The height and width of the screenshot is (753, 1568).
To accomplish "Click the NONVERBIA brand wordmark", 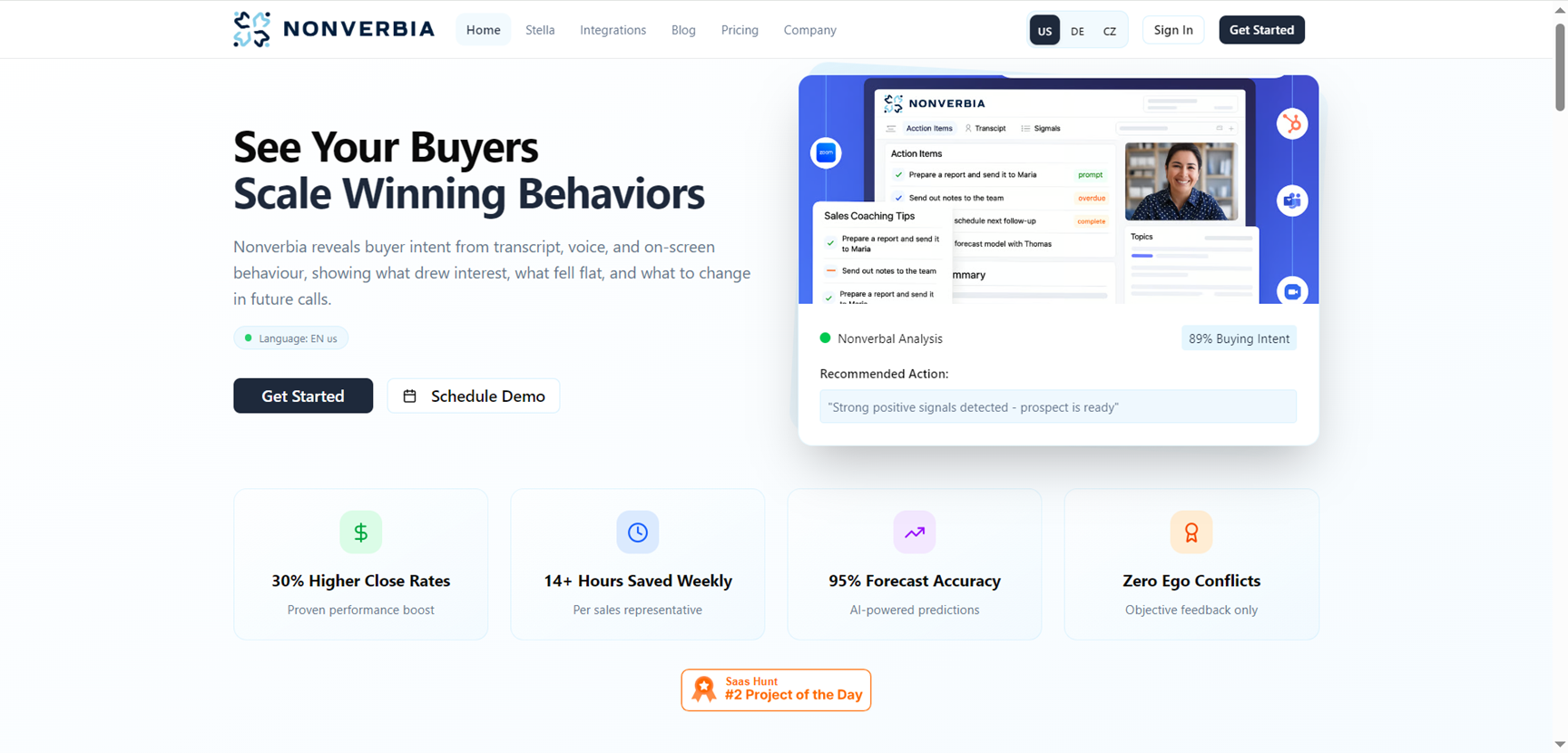I will click(x=359, y=29).
